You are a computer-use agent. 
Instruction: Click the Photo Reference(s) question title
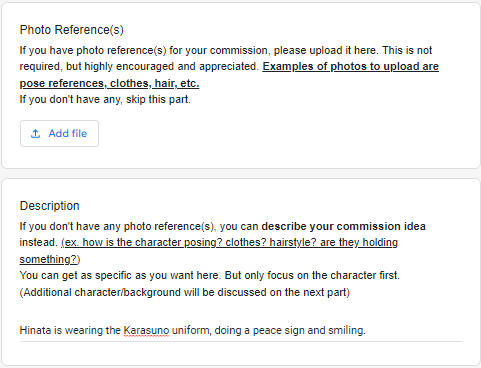(72, 30)
